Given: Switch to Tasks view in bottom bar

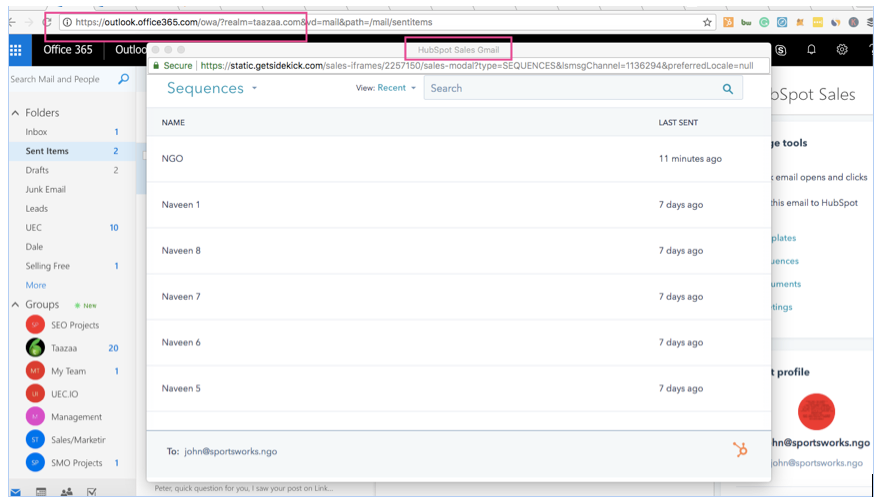Looking at the screenshot, I should pyautogui.click(x=92, y=492).
